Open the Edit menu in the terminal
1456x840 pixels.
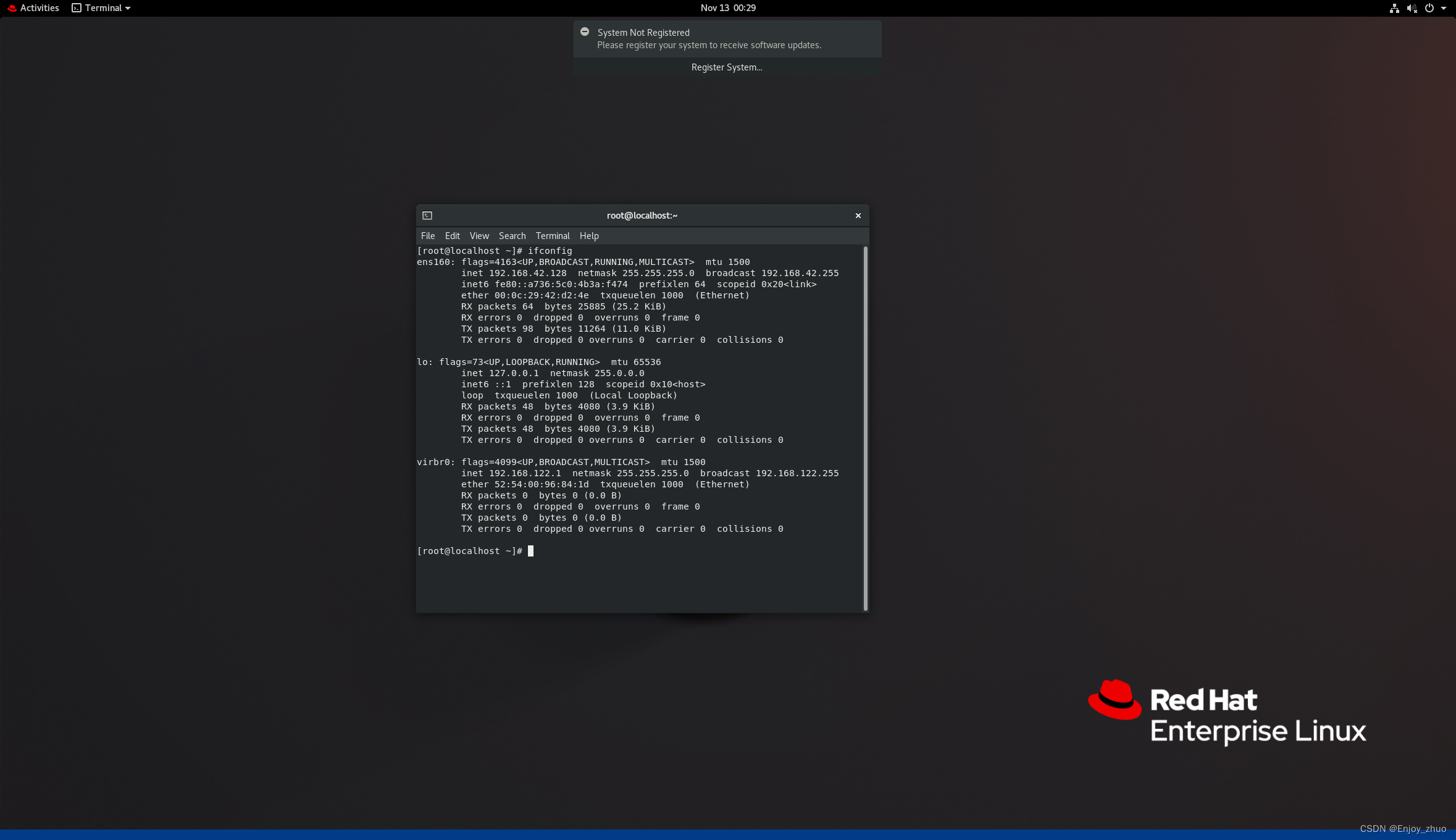pyautogui.click(x=452, y=235)
